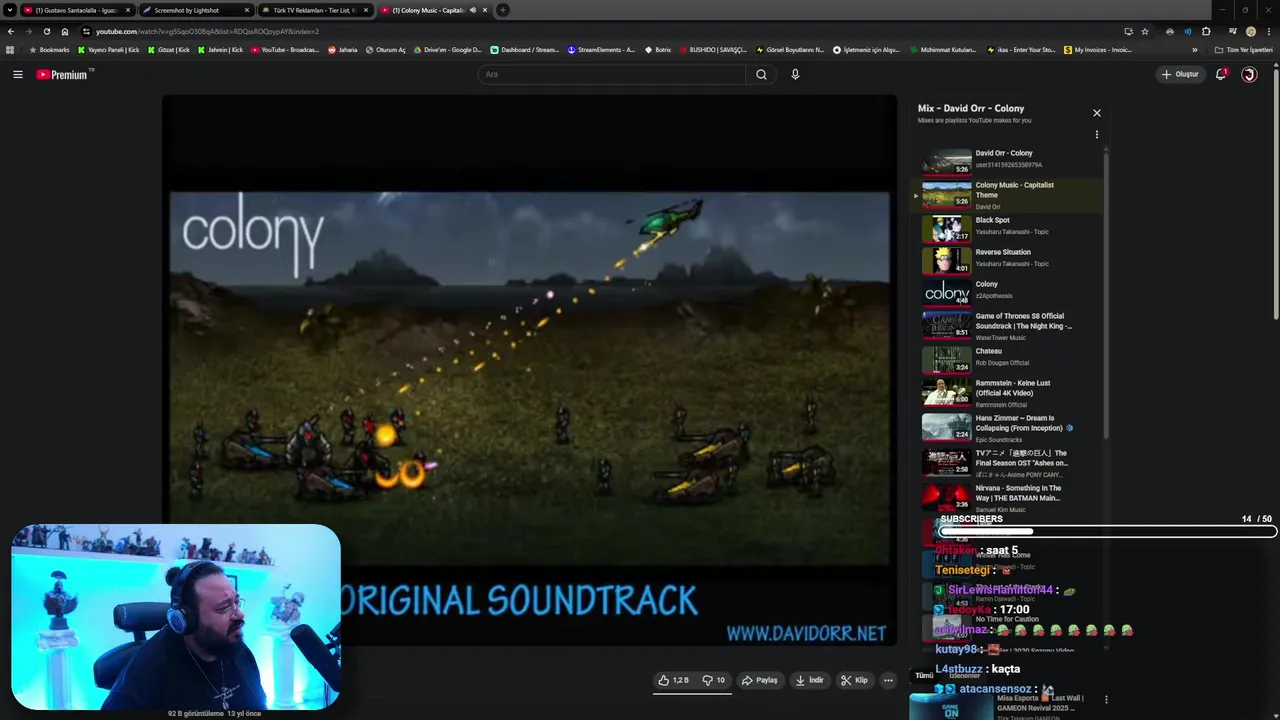Screen dimensions: 1280x720
Task: Open the Bookmarks folder in bookmarks bar
Action: pos(49,49)
